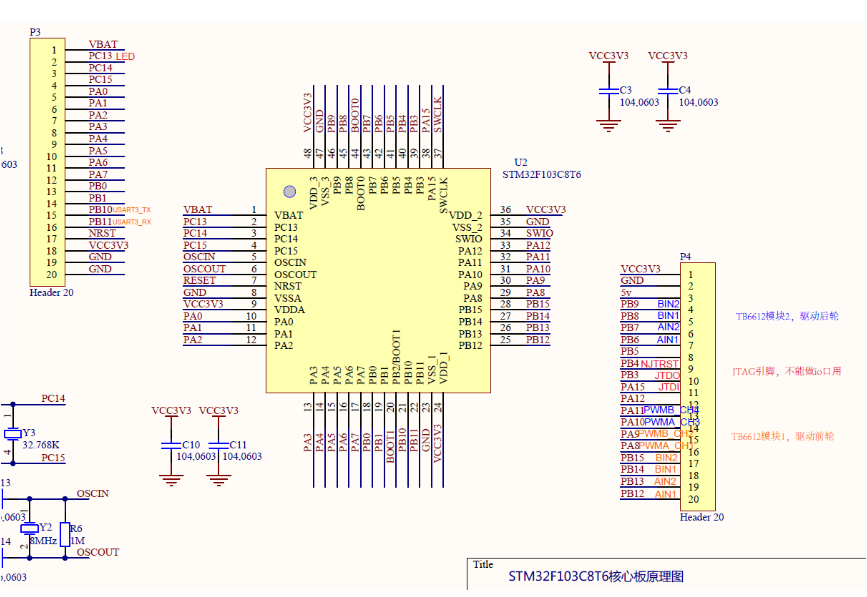Click the ground symbol below capacitor C4

(668, 126)
